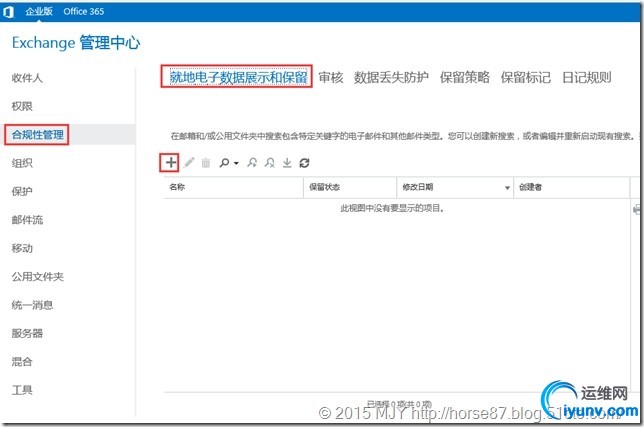
Task: Click the magnifier search icon in the toolbar
Action: (224, 163)
